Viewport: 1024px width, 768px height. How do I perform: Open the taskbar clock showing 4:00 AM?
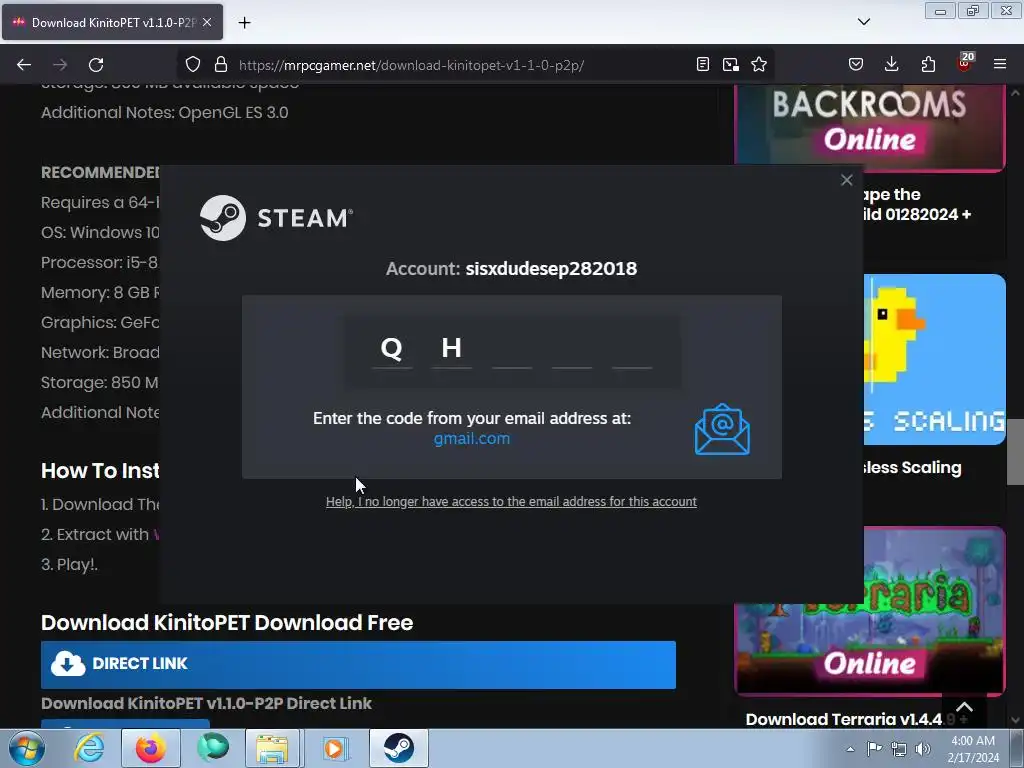click(x=973, y=749)
